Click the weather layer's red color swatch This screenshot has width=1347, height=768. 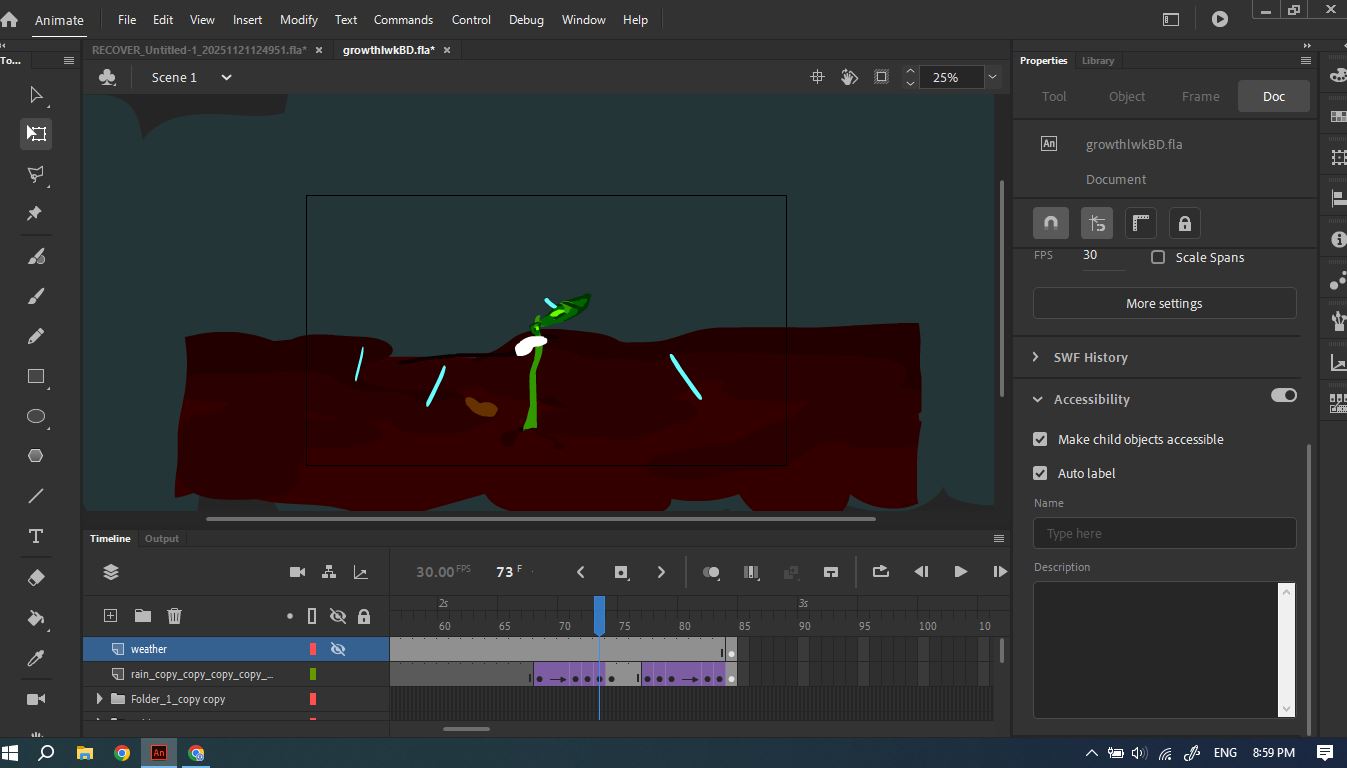point(313,649)
